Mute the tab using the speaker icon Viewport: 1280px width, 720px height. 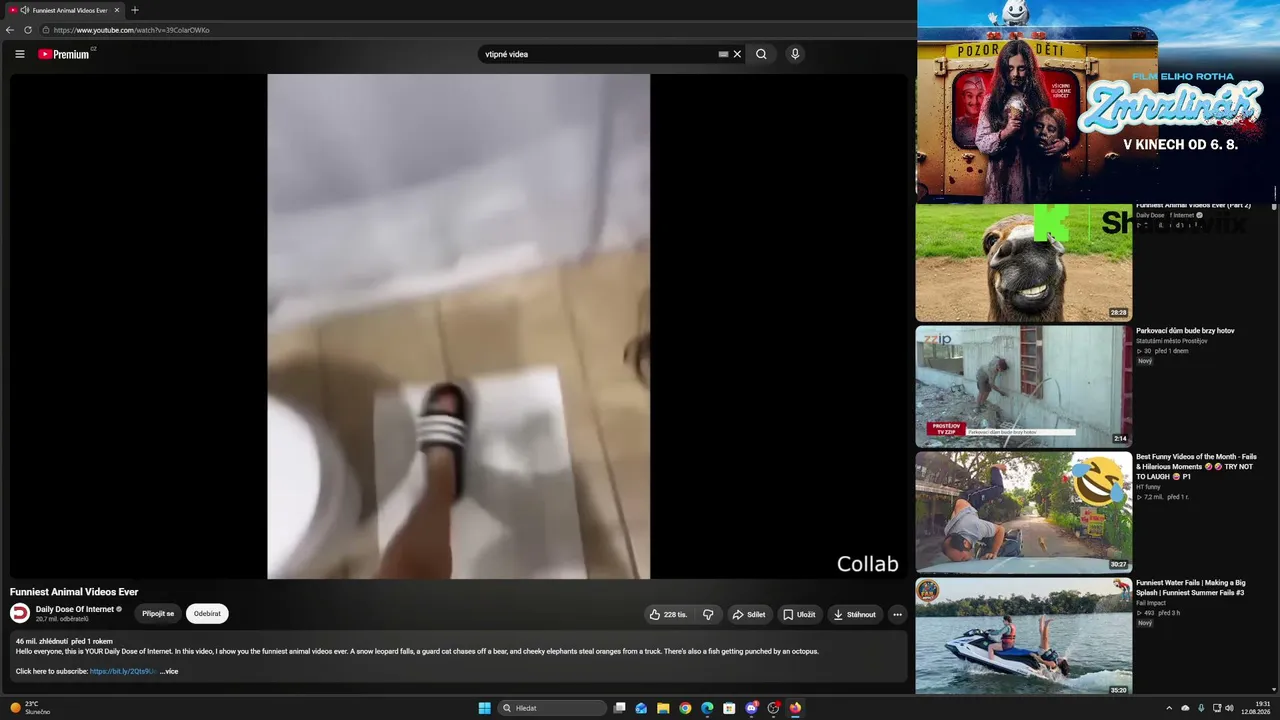24,10
